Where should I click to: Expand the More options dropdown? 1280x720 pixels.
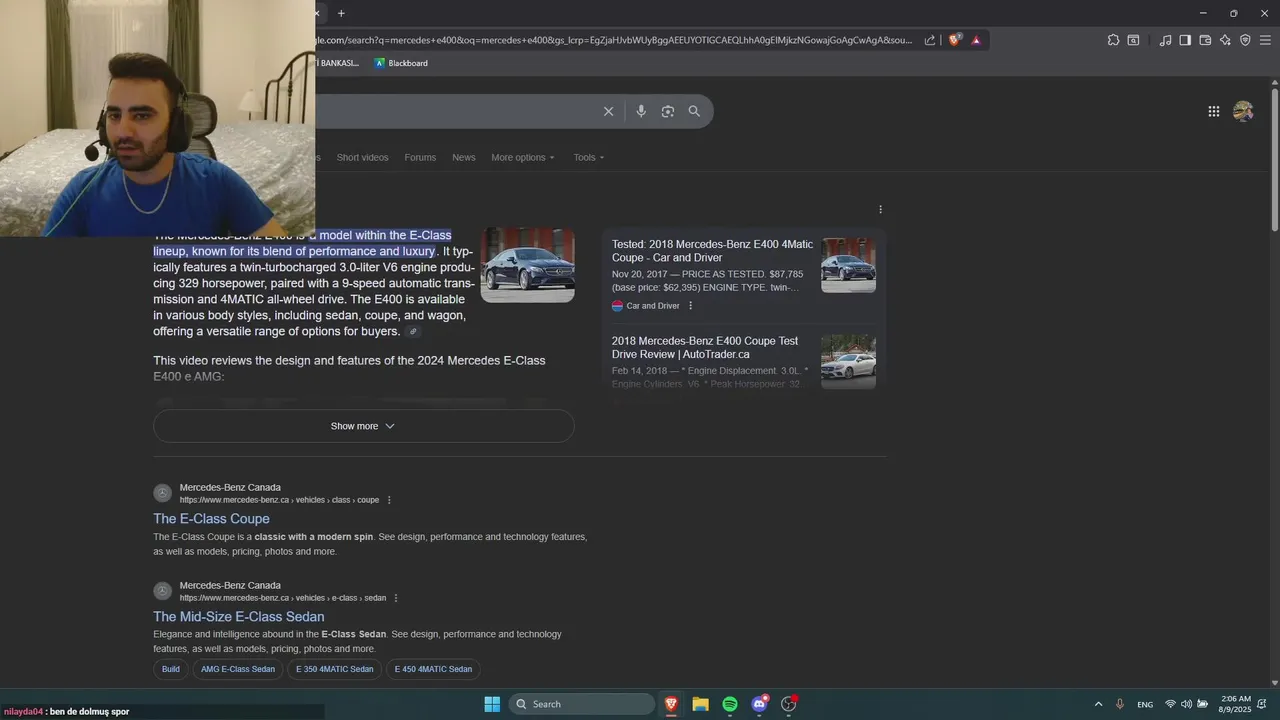click(x=522, y=157)
